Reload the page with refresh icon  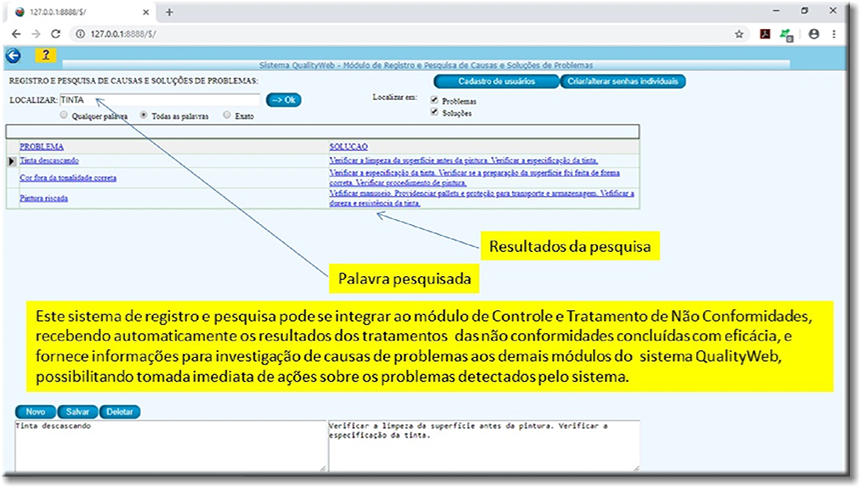pyautogui.click(x=56, y=34)
